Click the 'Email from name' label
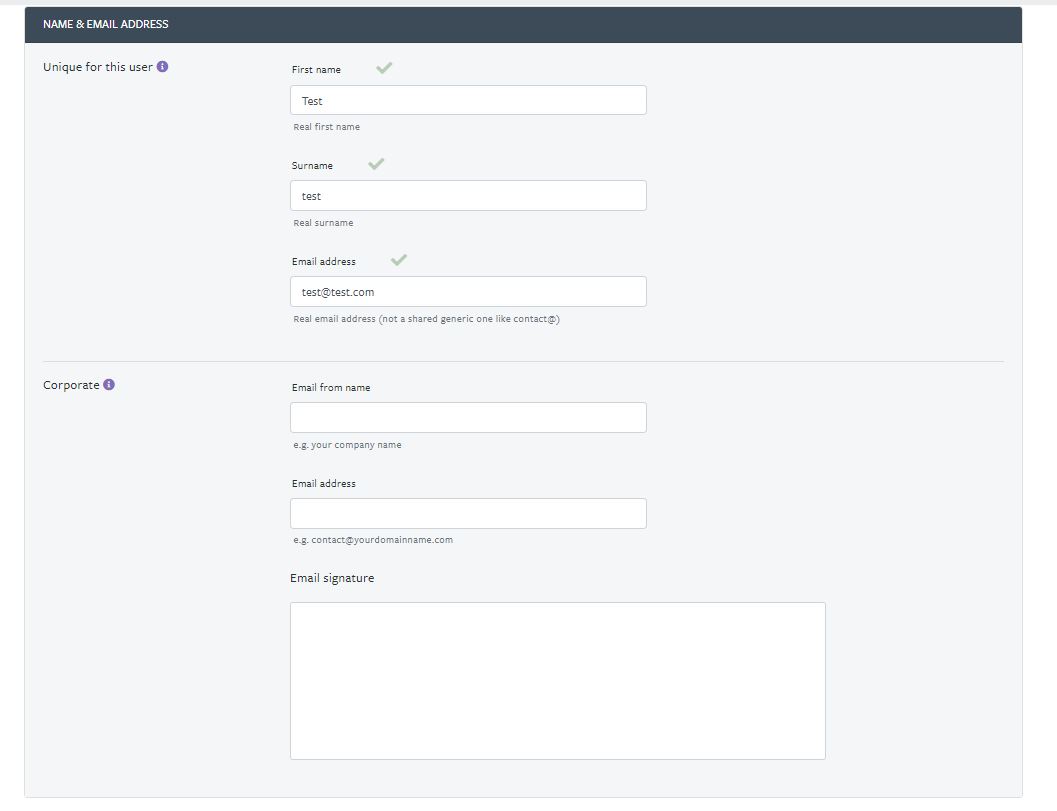The image size is (1057, 811). click(x=331, y=388)
